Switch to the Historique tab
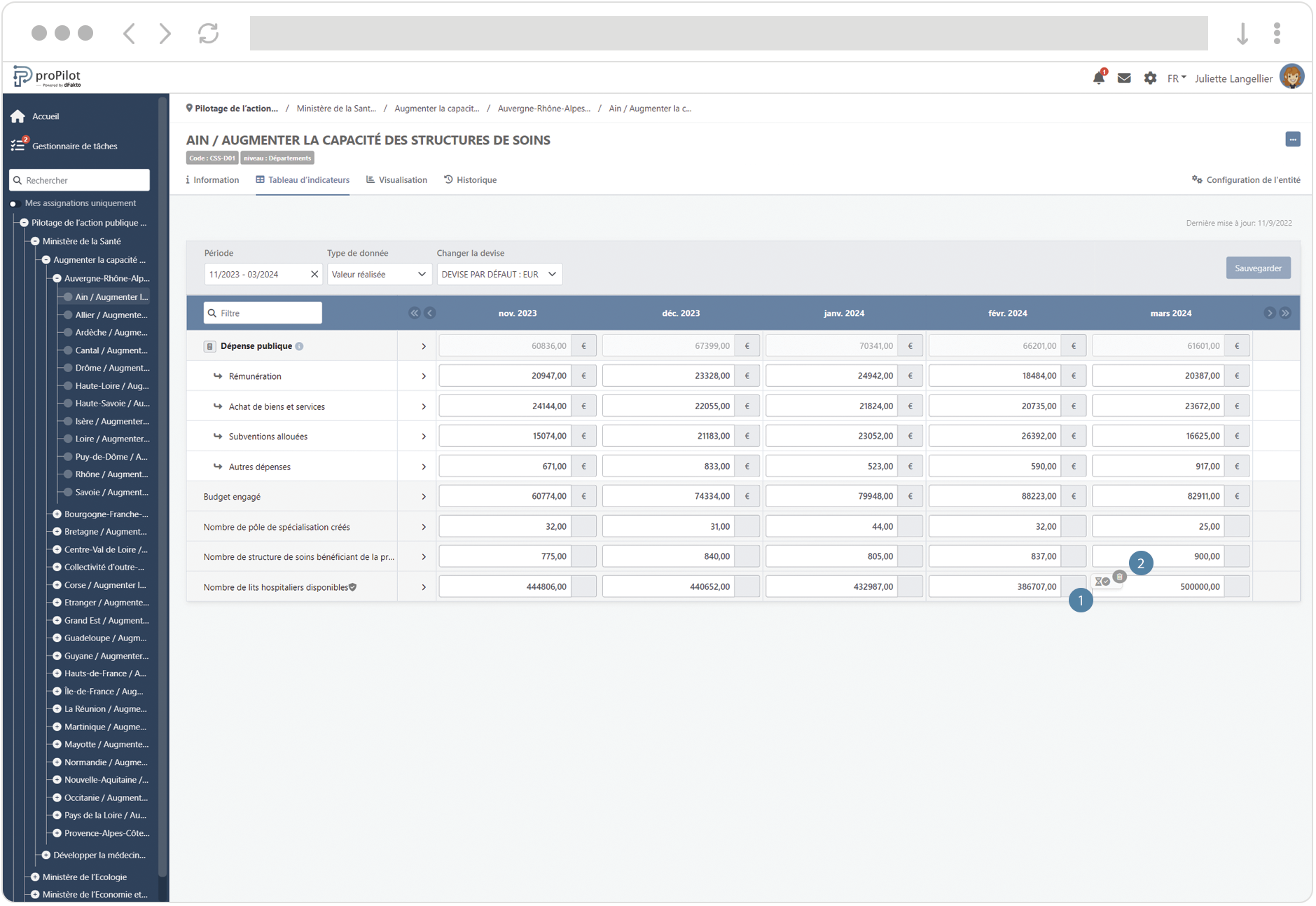 coord(470,180)
